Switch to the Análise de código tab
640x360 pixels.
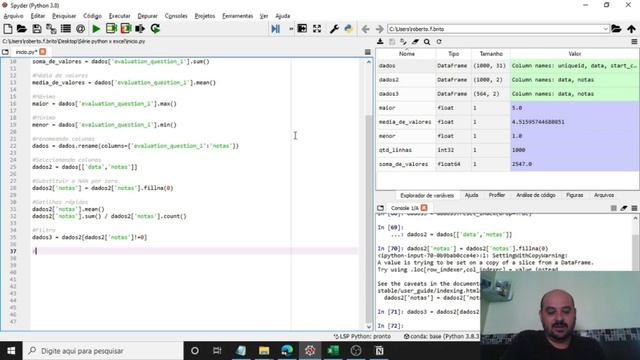(536, 196)
